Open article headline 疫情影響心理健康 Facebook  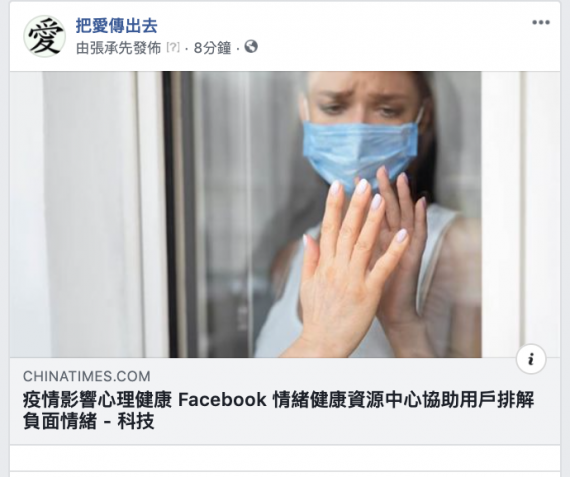click(144, 400)
